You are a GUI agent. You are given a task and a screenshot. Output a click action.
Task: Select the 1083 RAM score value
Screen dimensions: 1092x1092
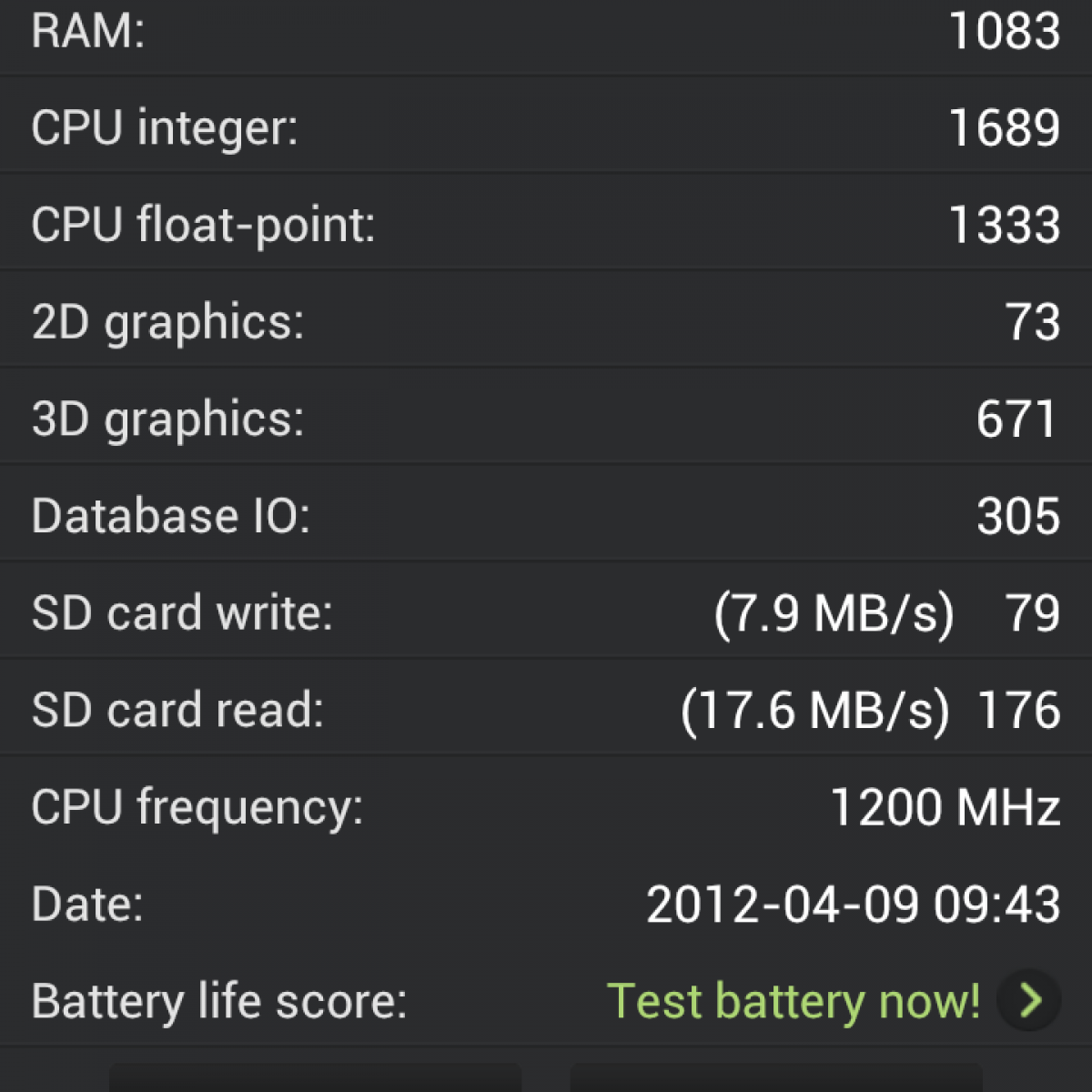(x=1004, y=30)
